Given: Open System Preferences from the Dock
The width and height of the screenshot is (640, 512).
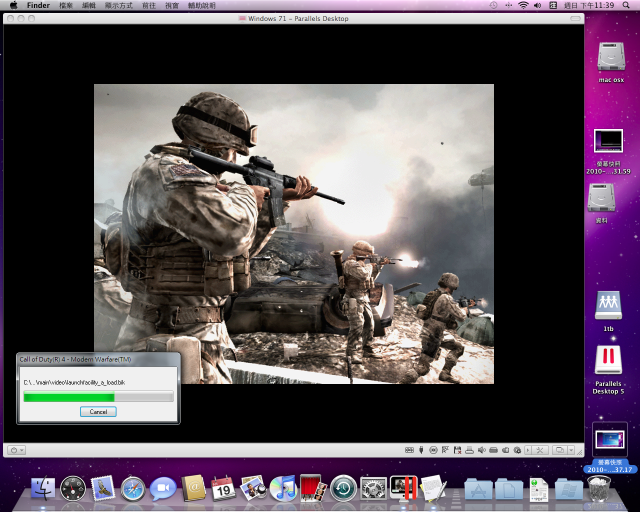Looking at the screenshot, I should 373,488.
